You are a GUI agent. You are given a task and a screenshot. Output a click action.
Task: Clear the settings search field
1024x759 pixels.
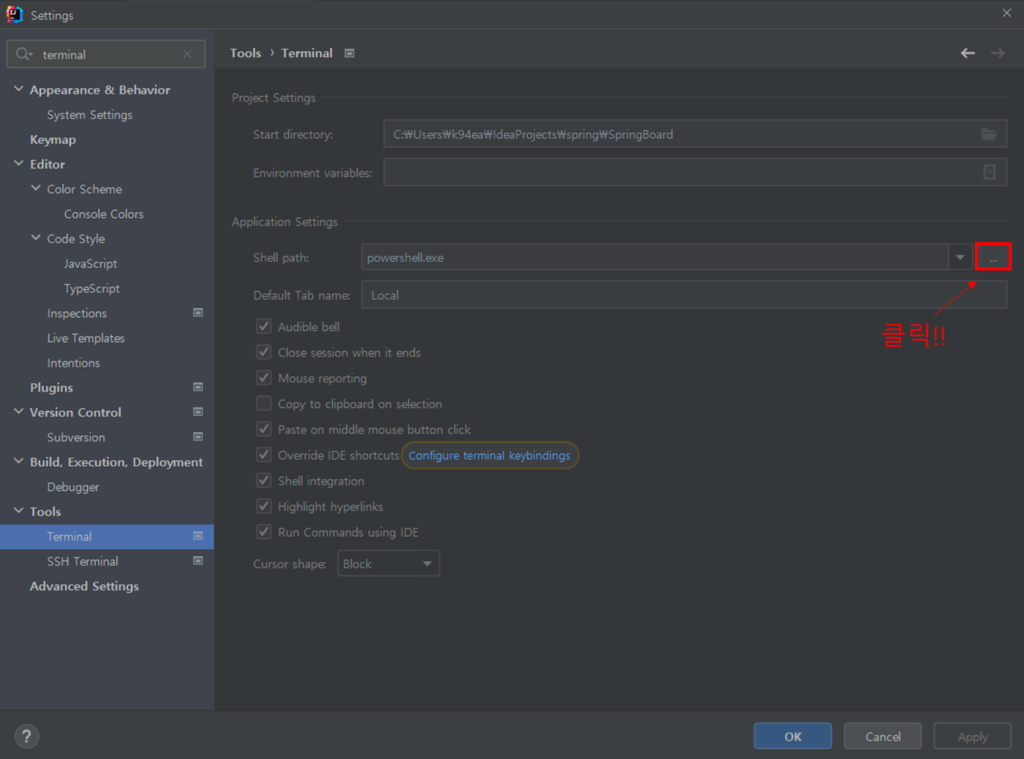(x=187, y=54)
